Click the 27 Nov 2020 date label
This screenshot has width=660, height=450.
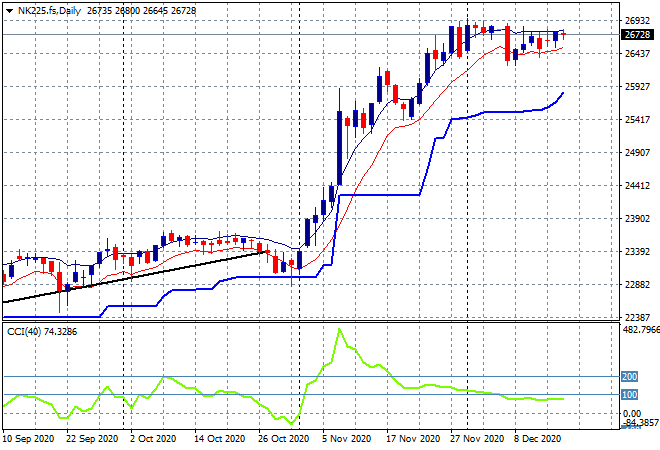(x=477, y=439)
